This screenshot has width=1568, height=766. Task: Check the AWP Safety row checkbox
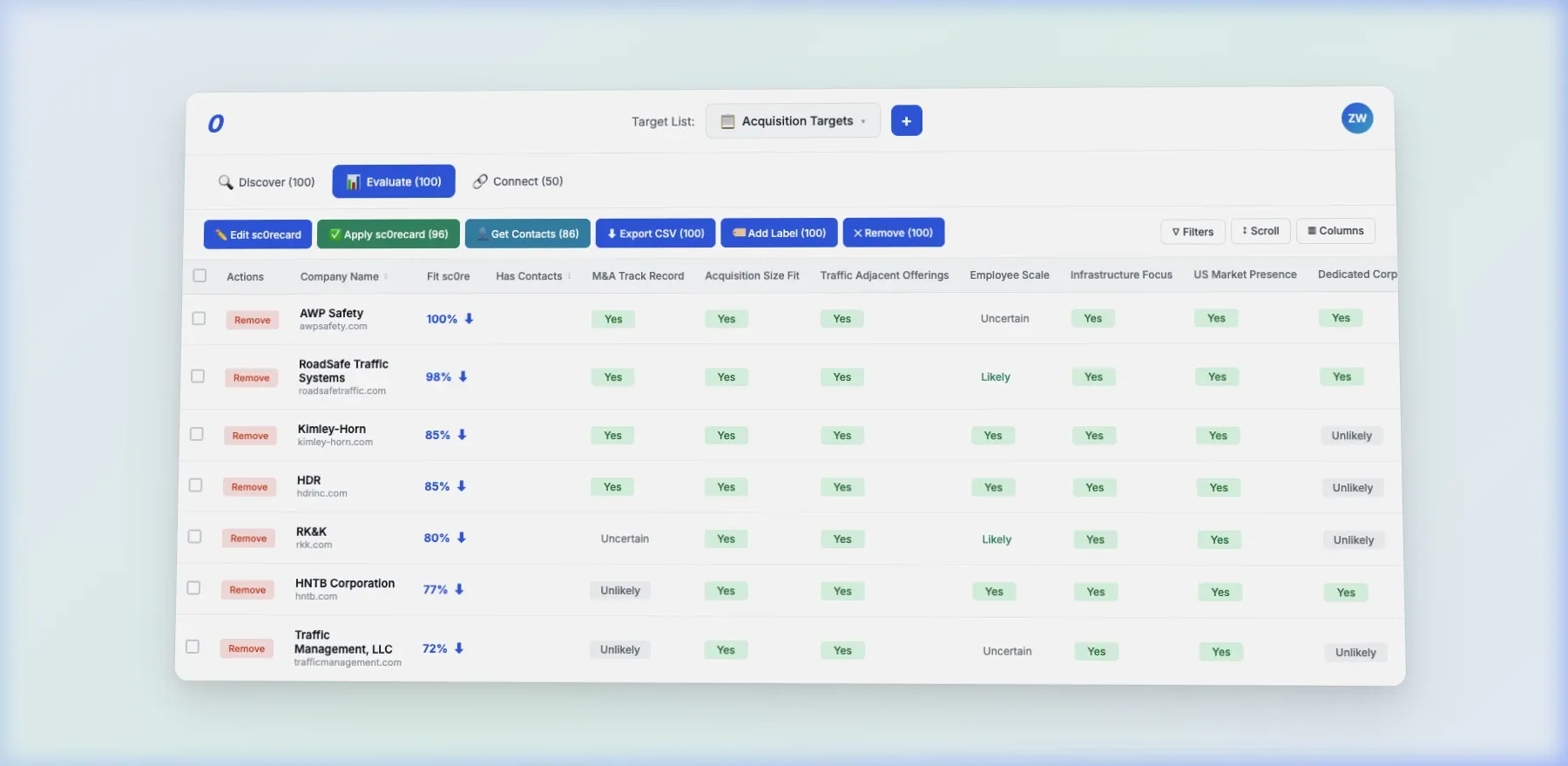tap(199, 318)
